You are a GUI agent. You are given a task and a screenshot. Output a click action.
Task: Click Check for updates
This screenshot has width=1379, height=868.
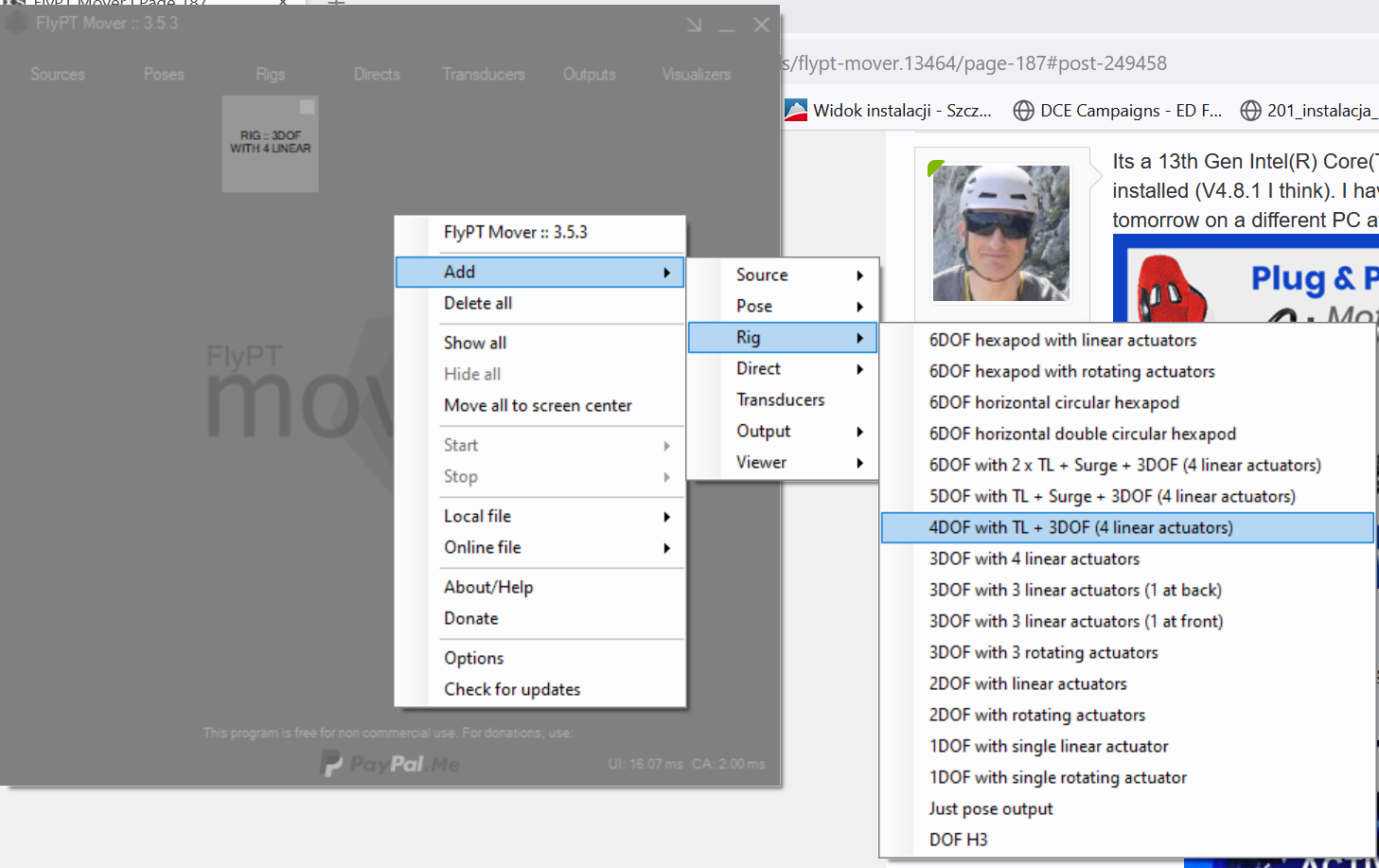(x=539, y=689)
